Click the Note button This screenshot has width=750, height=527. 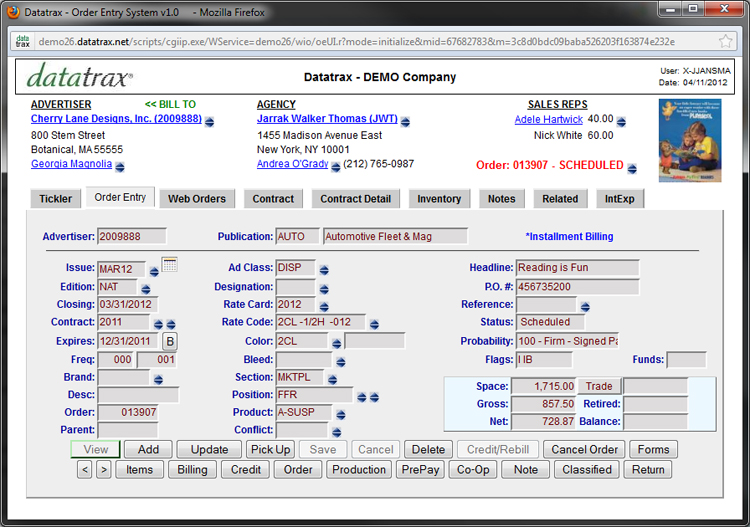pyautogui.click(x=526, y=470)
